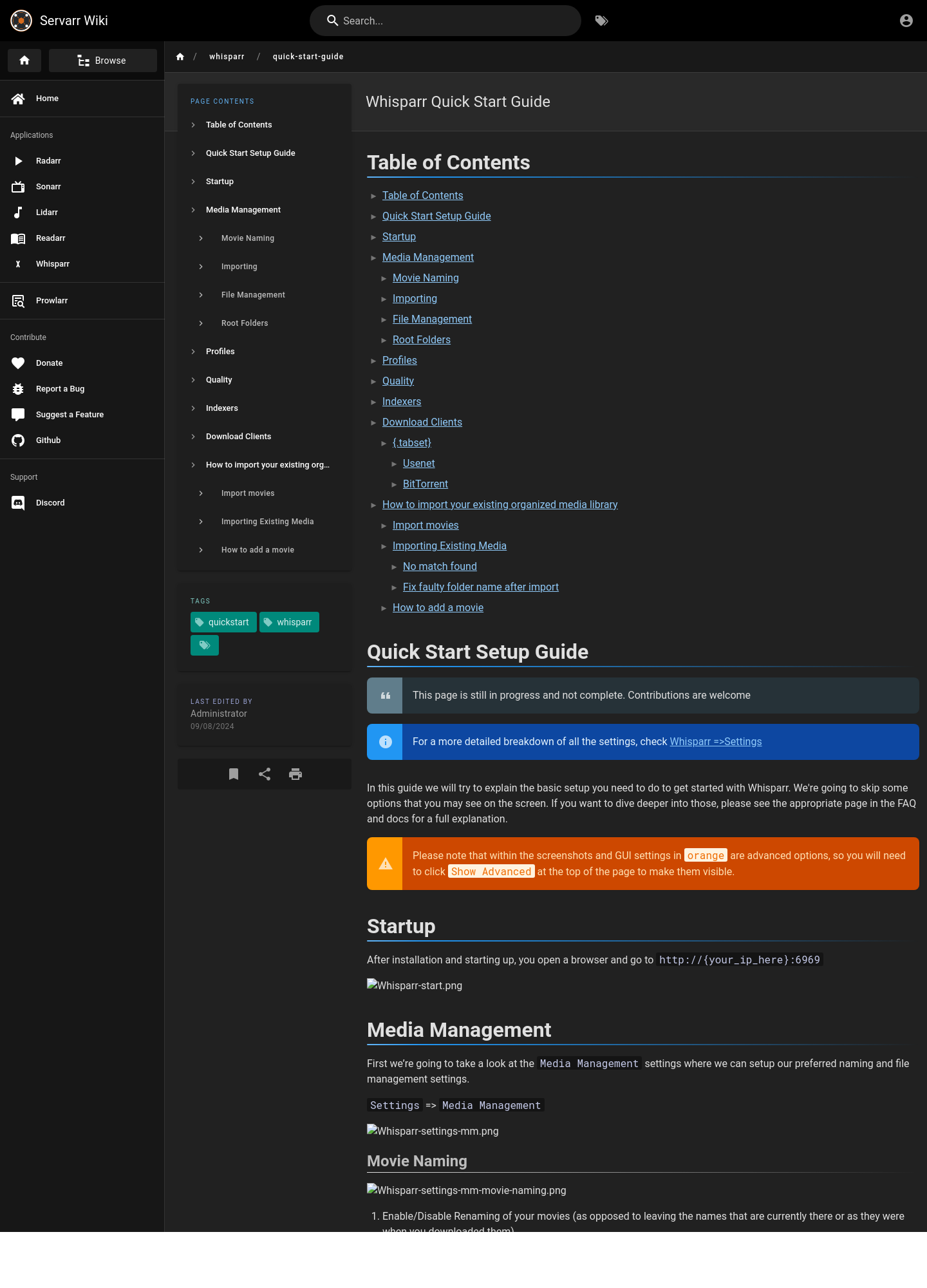Select Indexers in Page Contents panel

pos(265,408)
